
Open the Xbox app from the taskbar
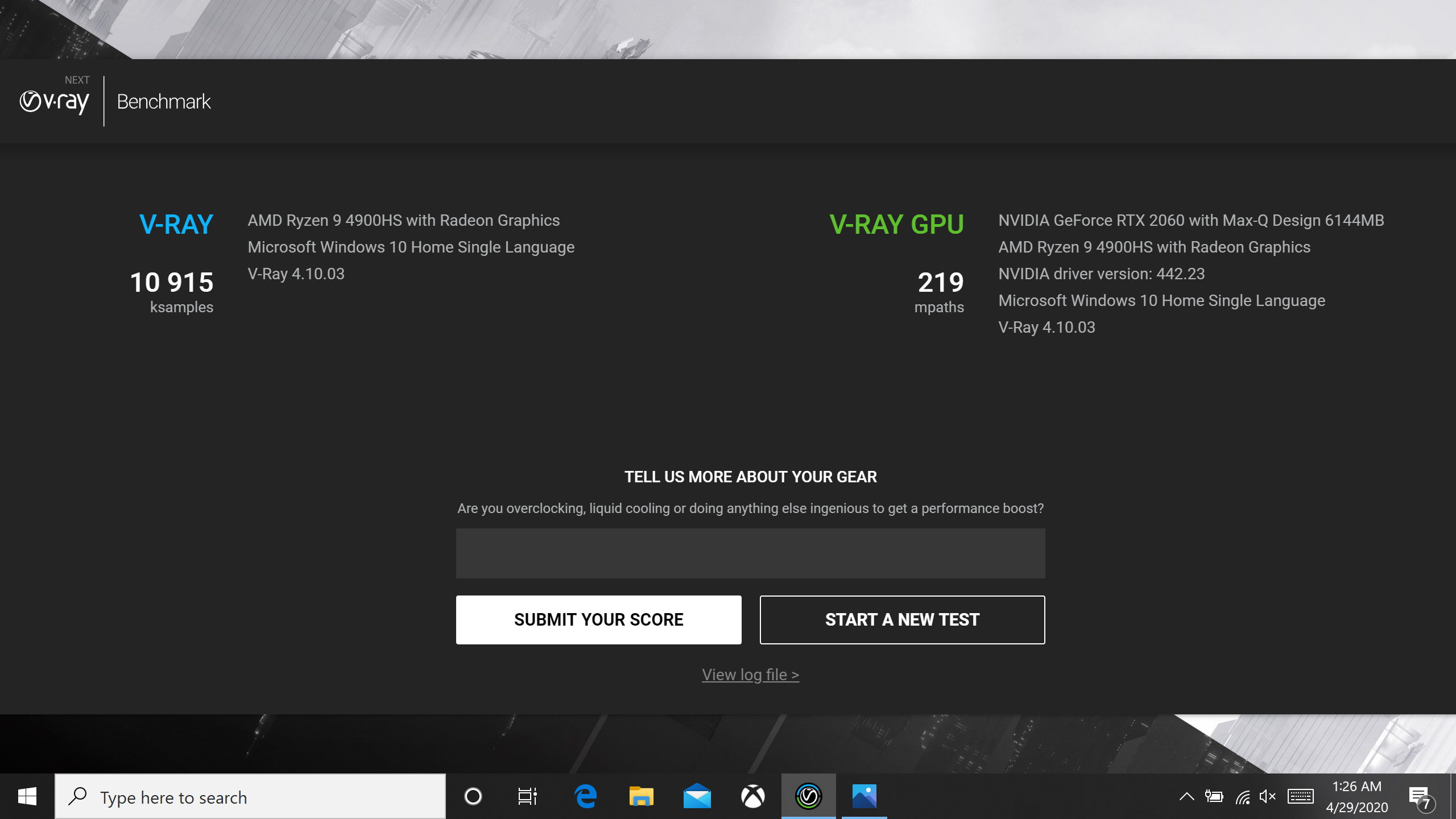click(752, 796)
